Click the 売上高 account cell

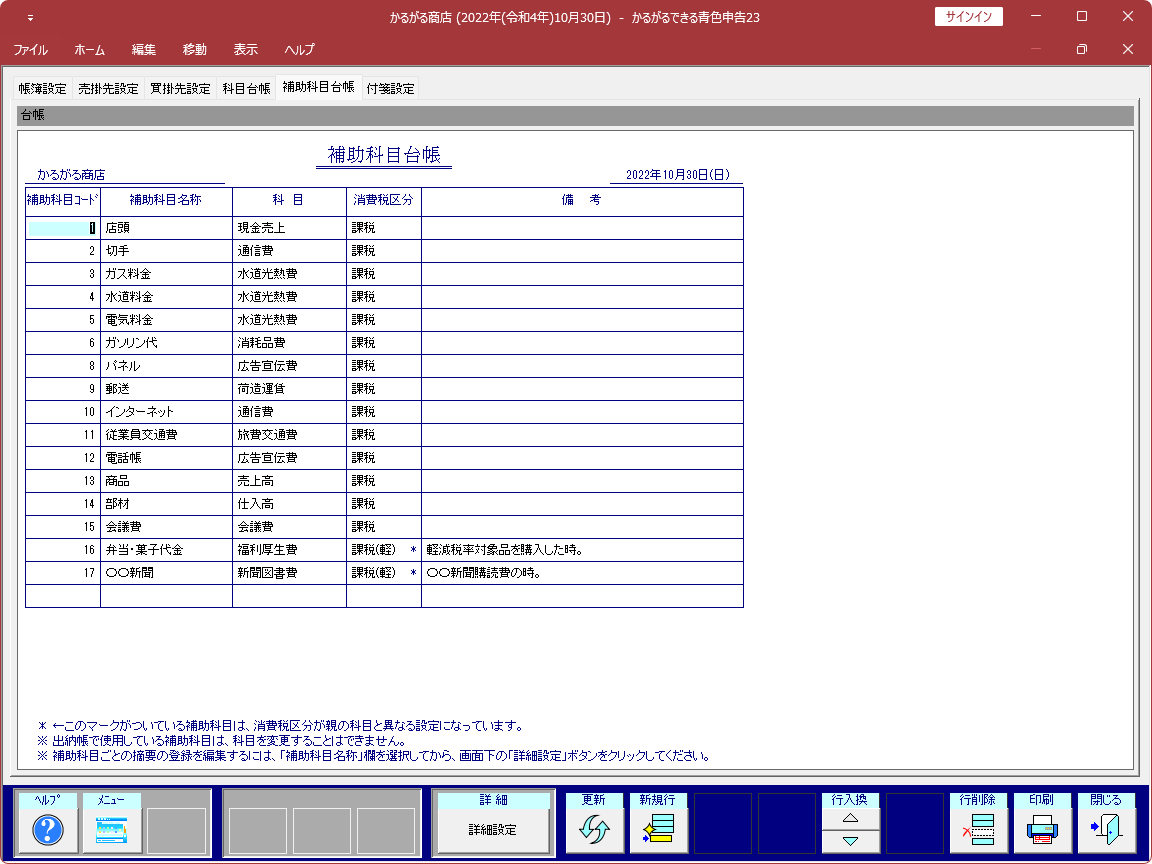(289, 480)
